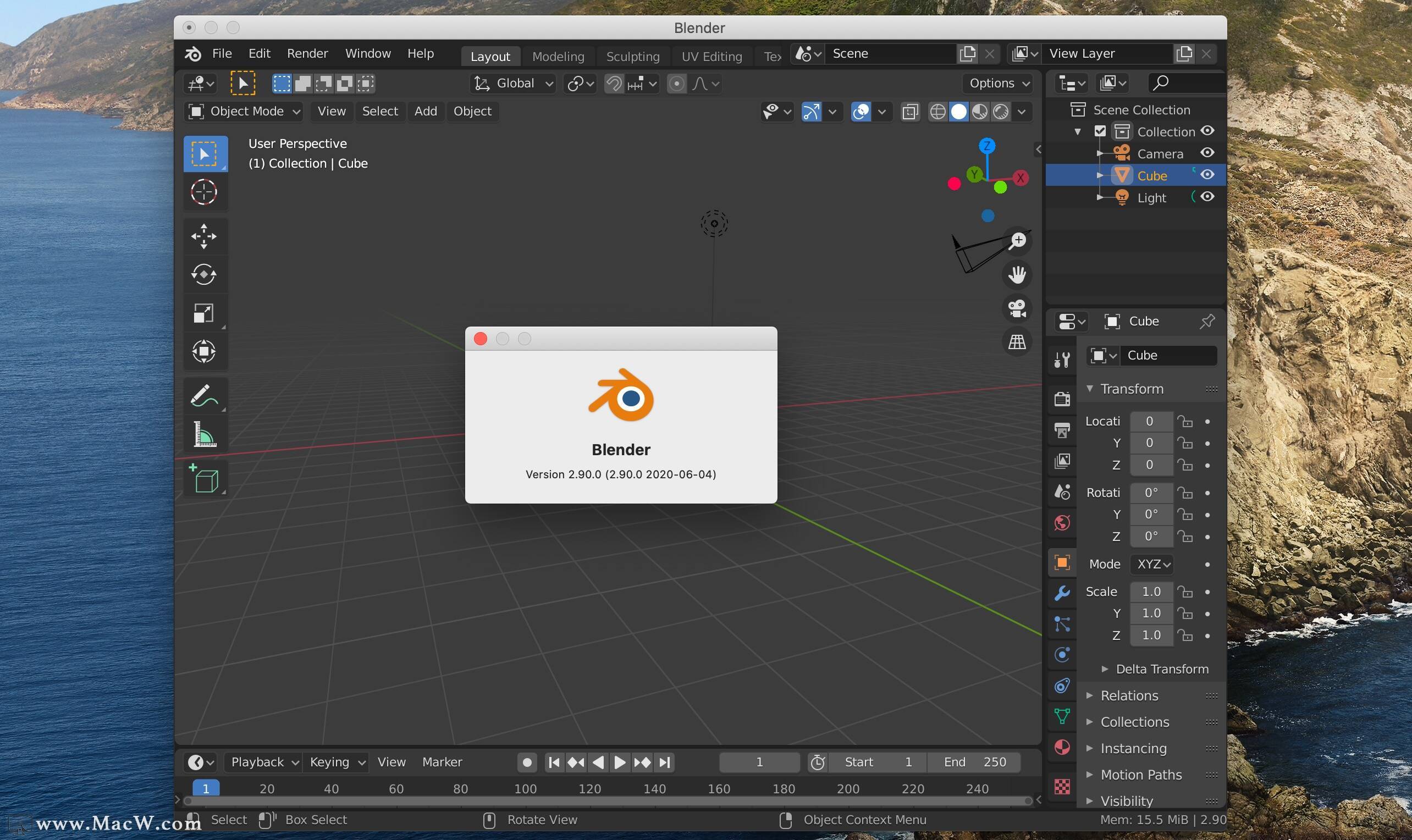The height and width of the screenshot is (840, 1412).
Task: Hide the Cube in outliner
Action: pyautogui.click(x=1207, y=175)
